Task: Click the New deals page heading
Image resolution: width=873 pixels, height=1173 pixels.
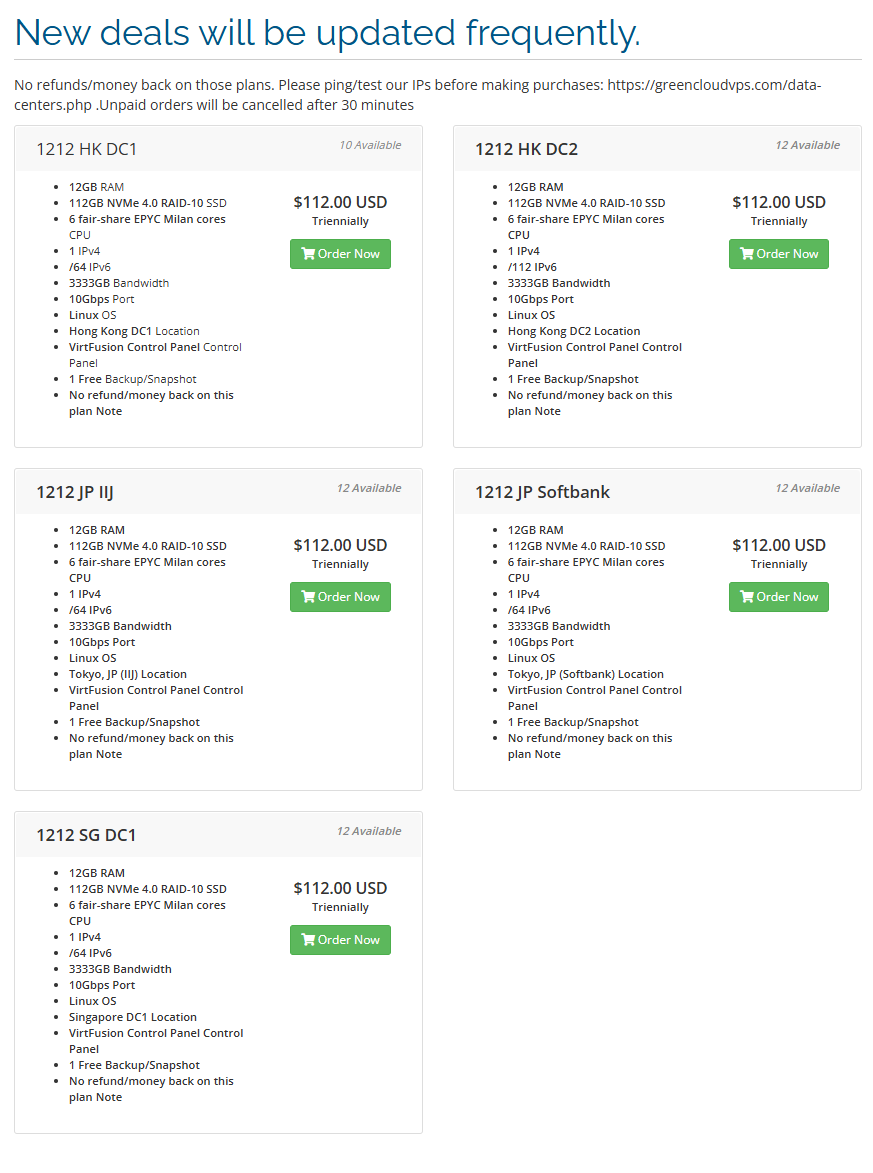Action: [x=327, y=33]
